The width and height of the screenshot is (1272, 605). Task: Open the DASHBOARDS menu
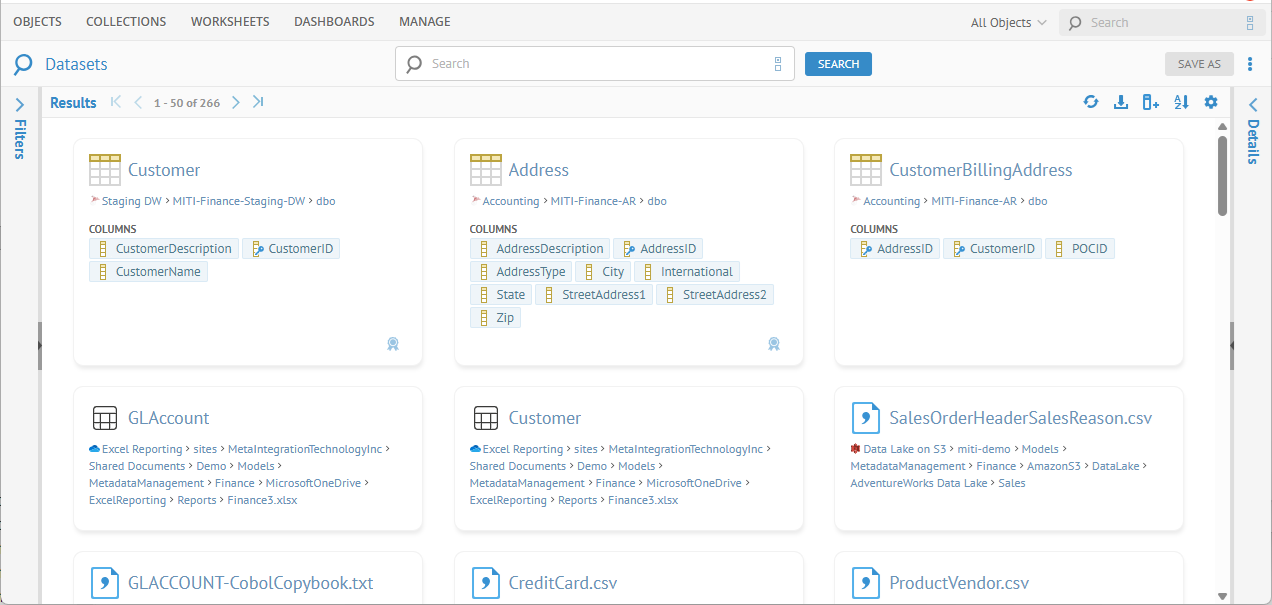pyautogui.click(x=334, y=21)
